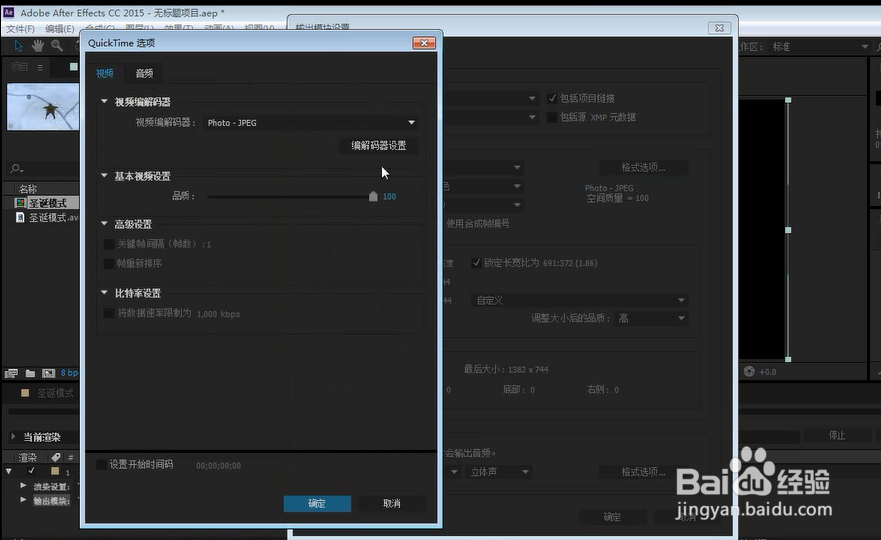Click the tan label swatch on 圣诞模式 tab

pos(25,393)
